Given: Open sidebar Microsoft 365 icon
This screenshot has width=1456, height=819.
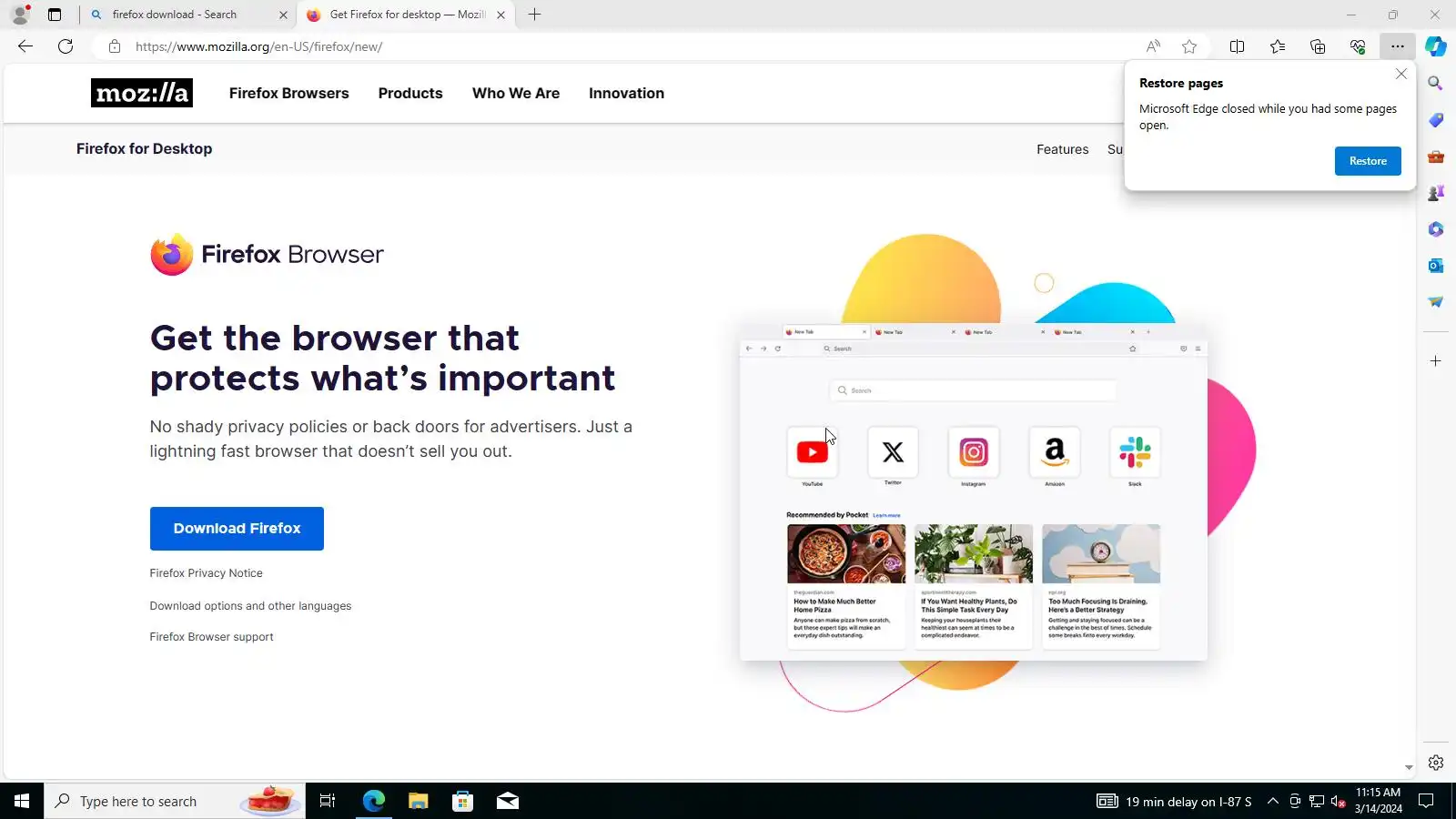Looking at the screenshot, I should click(x=1436, y=229).
